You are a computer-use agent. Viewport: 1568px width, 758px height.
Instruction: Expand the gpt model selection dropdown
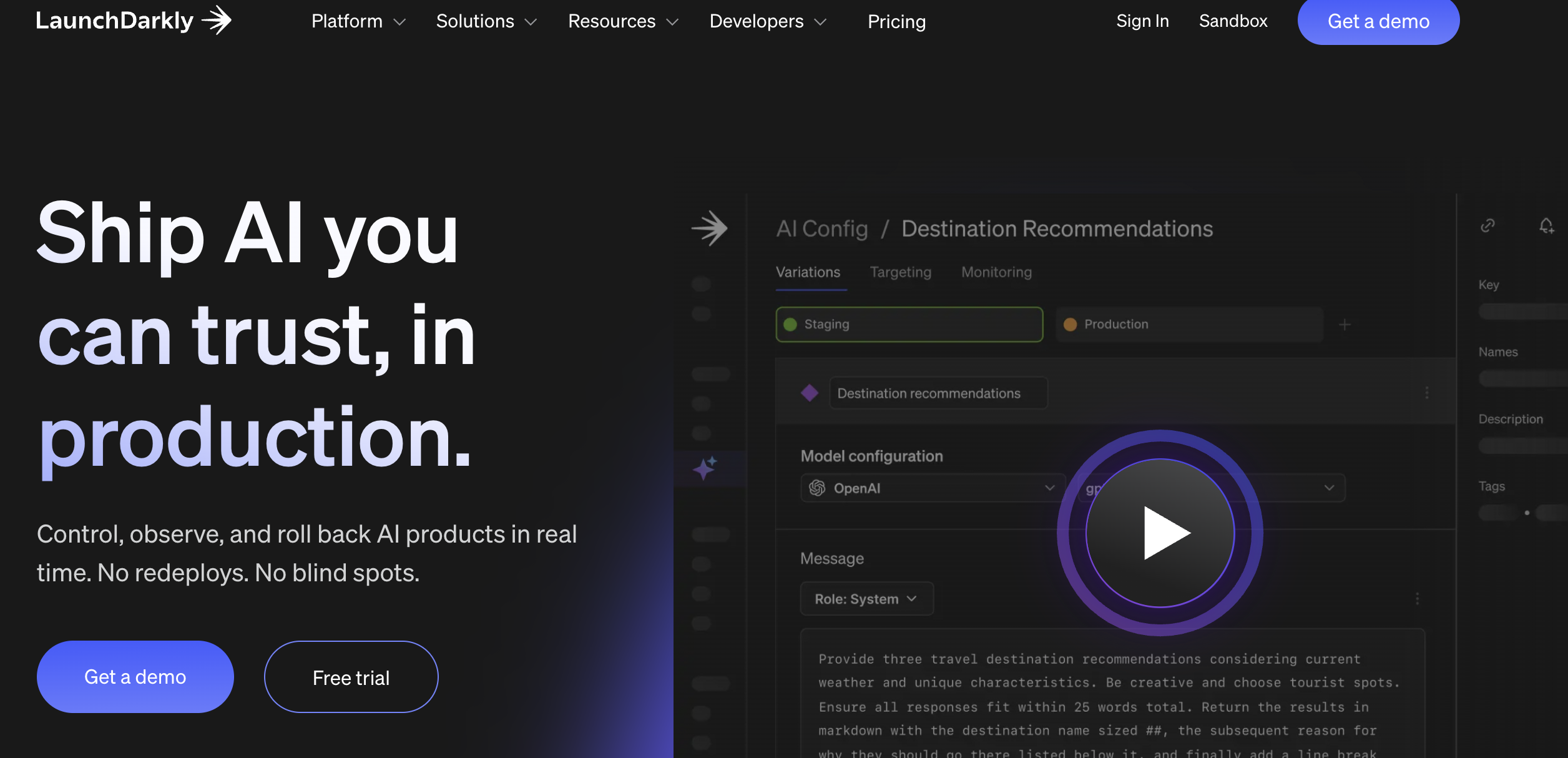1329,488
